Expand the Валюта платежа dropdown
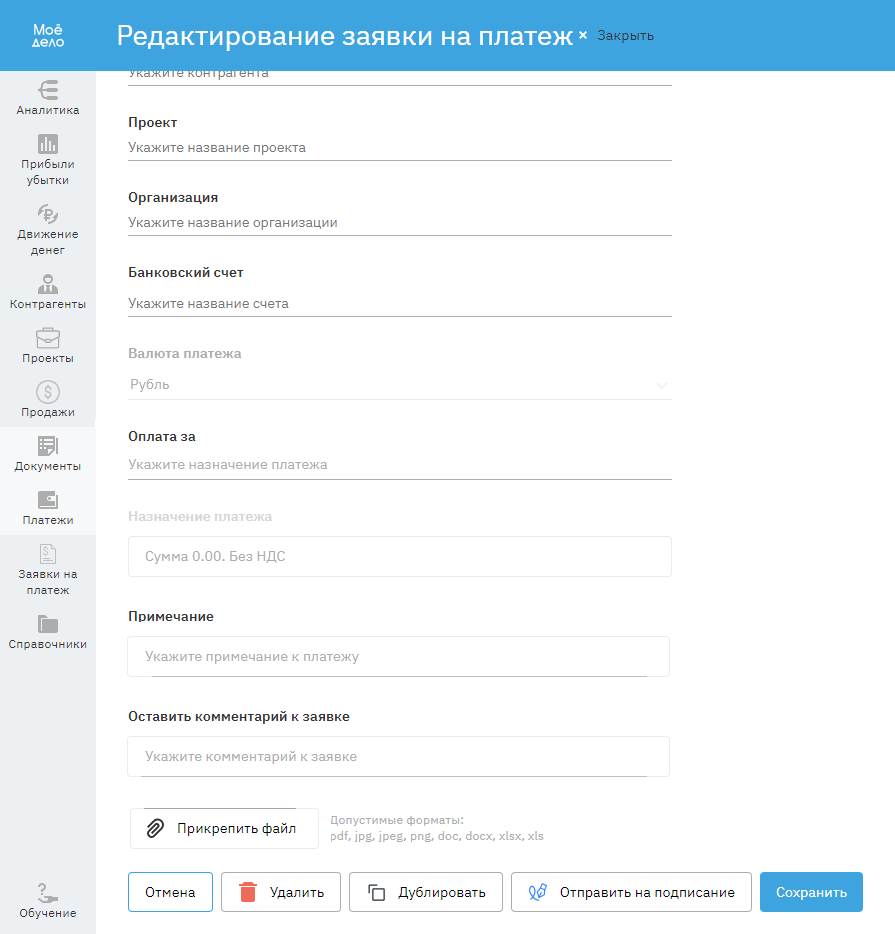Screen dimensions: 895x934 tap(400, 384)
